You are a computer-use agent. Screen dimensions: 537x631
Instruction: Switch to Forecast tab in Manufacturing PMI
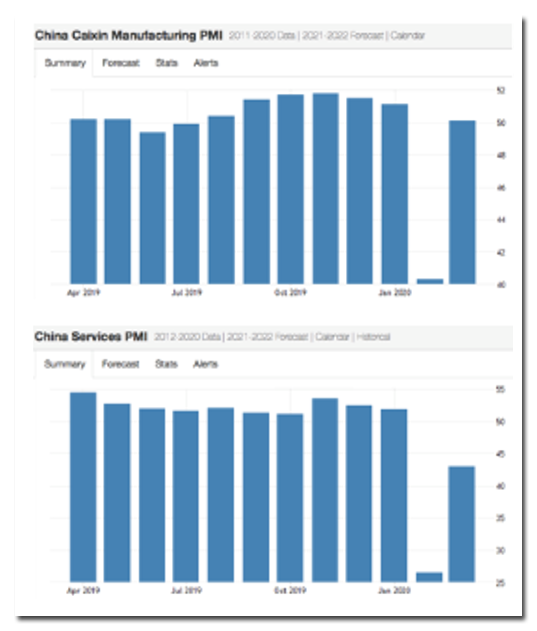tap(121, 63)
